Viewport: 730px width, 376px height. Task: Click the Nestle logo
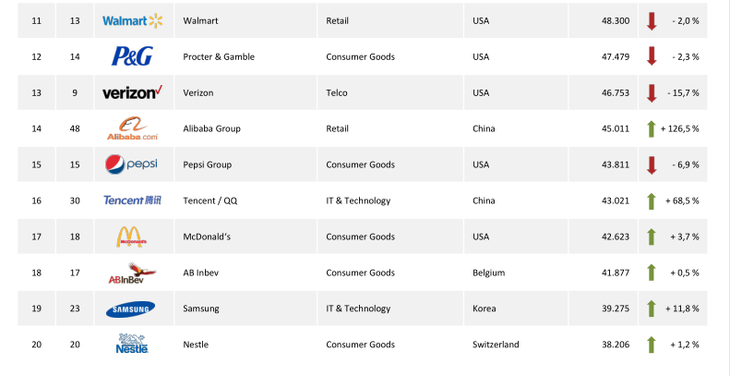coord(132,344)
